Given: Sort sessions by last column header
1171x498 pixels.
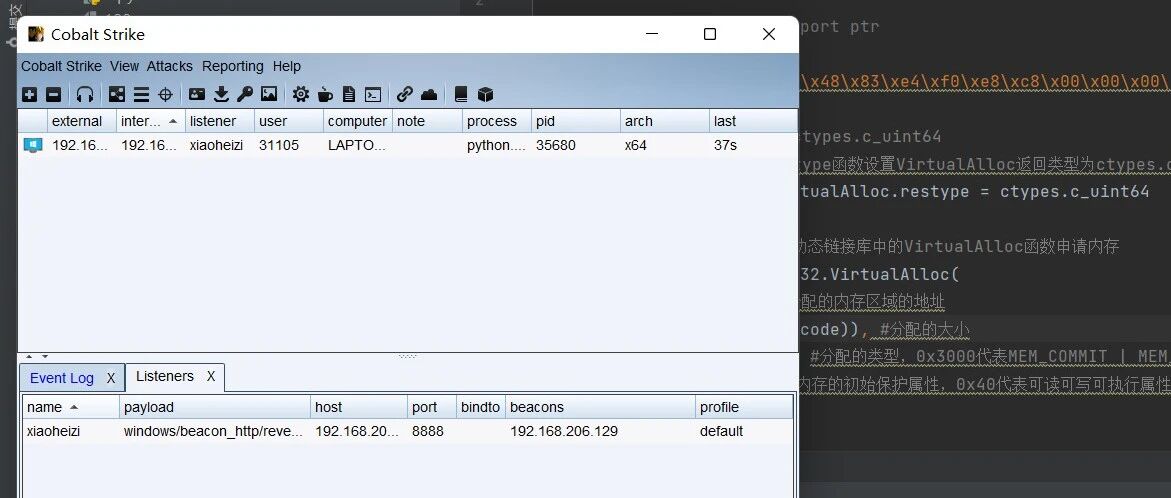Looking at the screenshot, I should coord(753,121).
